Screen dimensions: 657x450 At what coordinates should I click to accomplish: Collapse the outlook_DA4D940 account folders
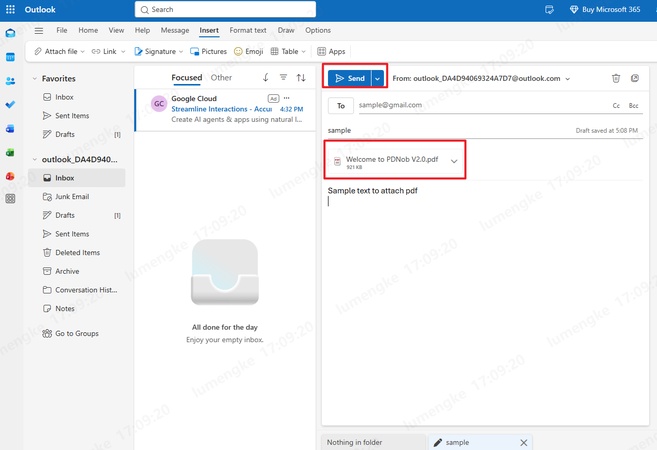[x=35, y=159]
